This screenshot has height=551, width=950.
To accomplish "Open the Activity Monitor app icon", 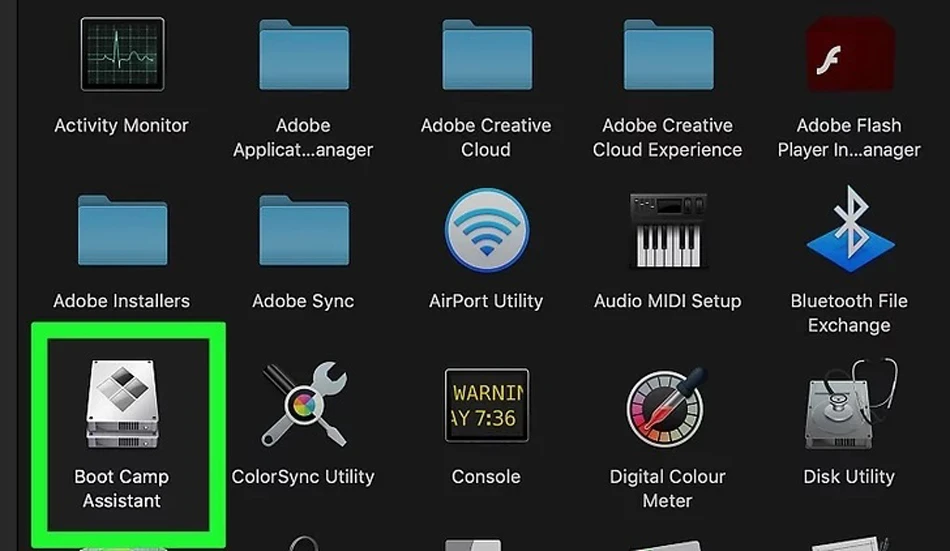I will coord(122,54).
